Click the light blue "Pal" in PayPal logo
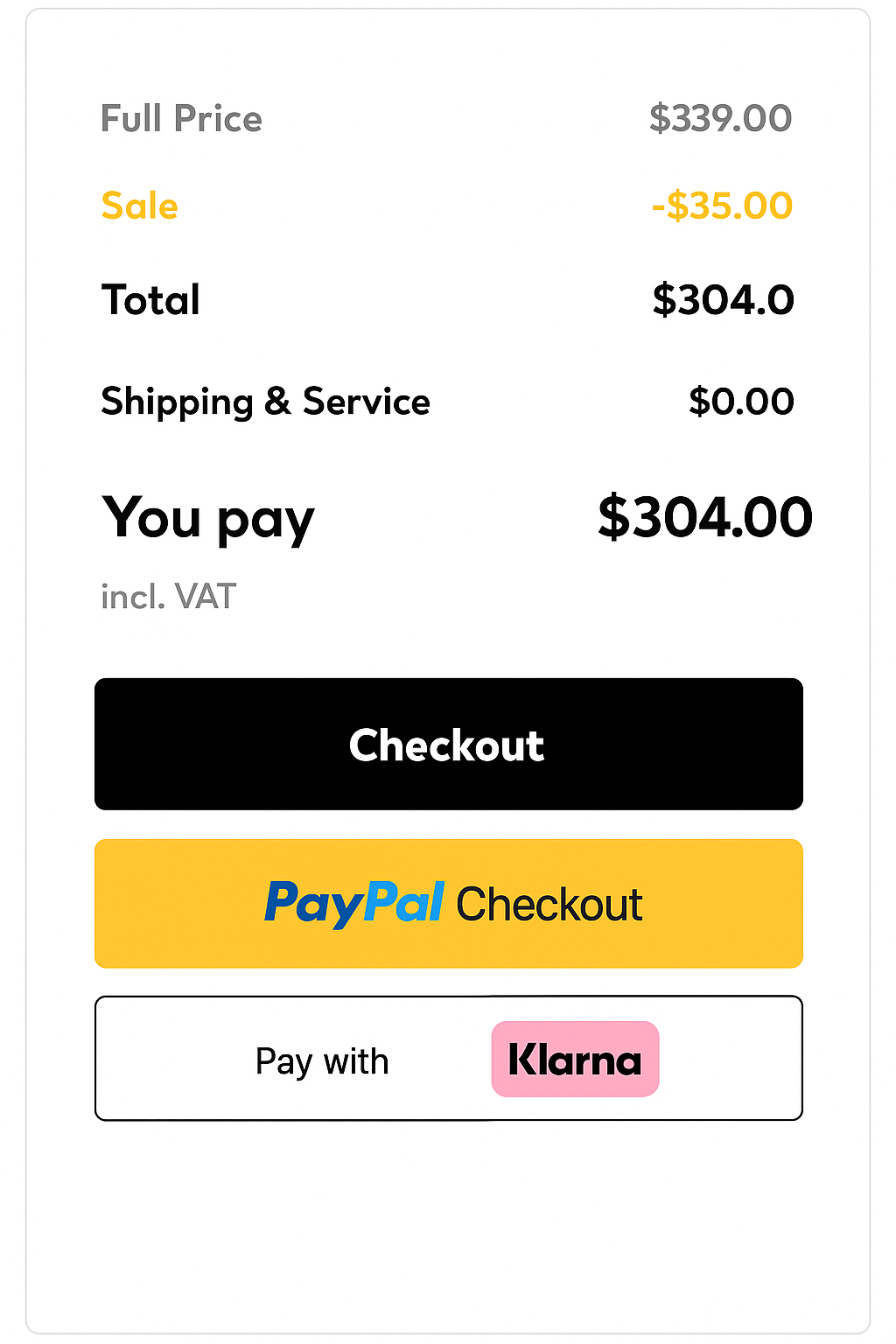Image resolution: width=896 pixels, height=1344 pixels. [403, 902]
